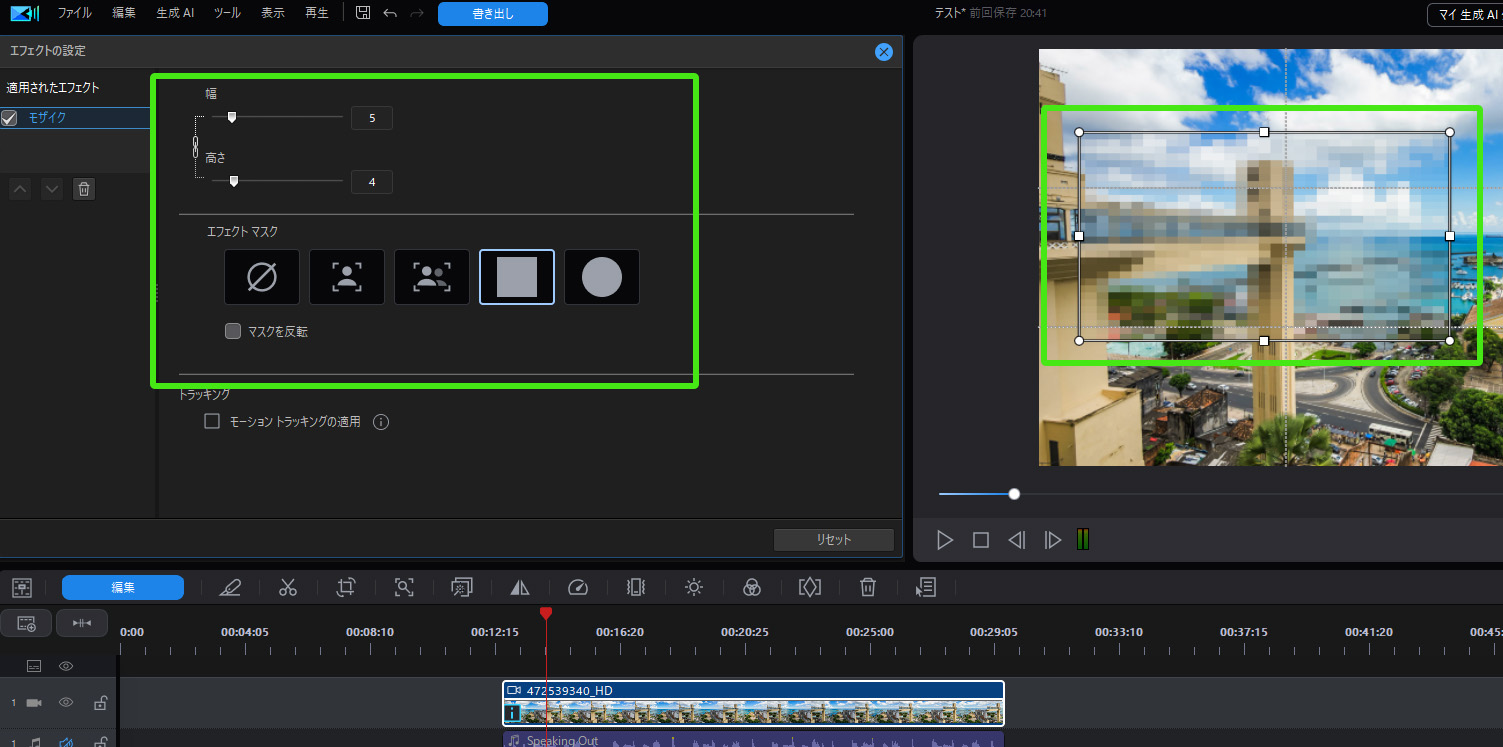Delete the applied effect with the trash icon
1503x747 pixels.
[x=84, y=189]
